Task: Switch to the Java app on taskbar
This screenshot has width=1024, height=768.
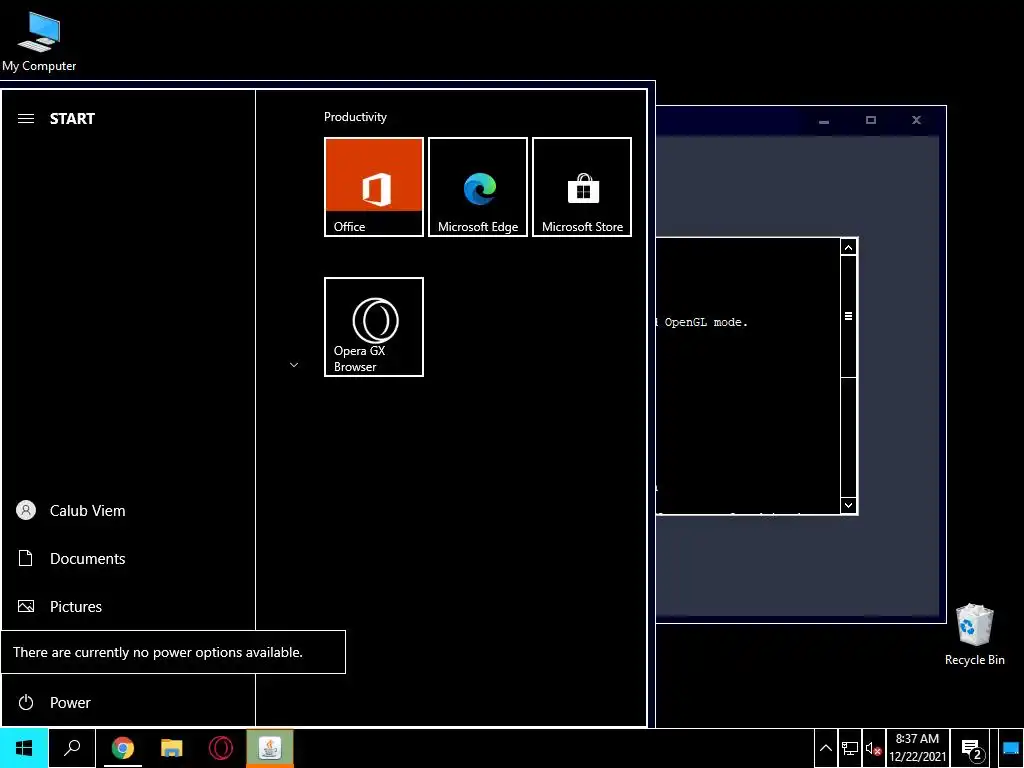Action: click(x=270, y=748)
